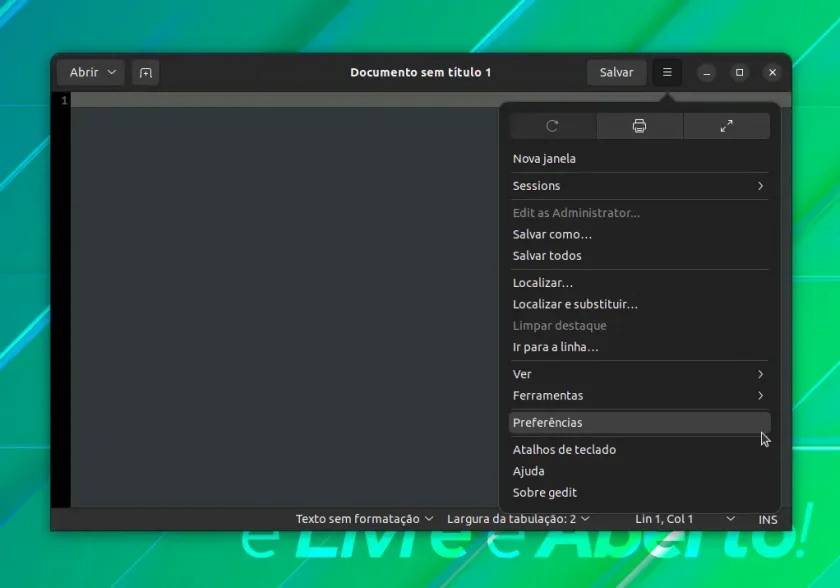
Task: Click the printer icon in the menu
Action: (x=640, y=126)
